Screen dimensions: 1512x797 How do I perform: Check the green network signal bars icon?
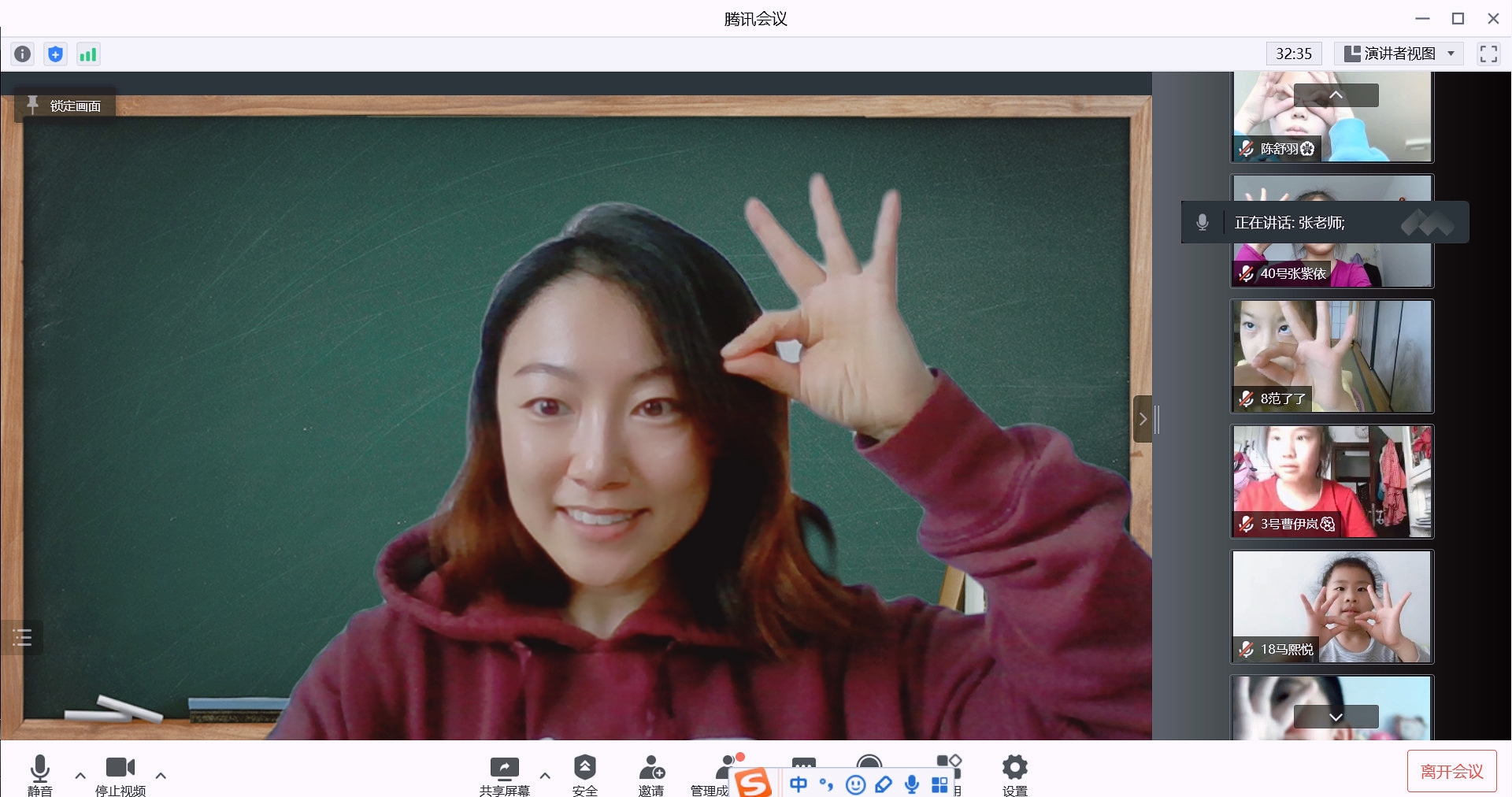coord(87,54)
